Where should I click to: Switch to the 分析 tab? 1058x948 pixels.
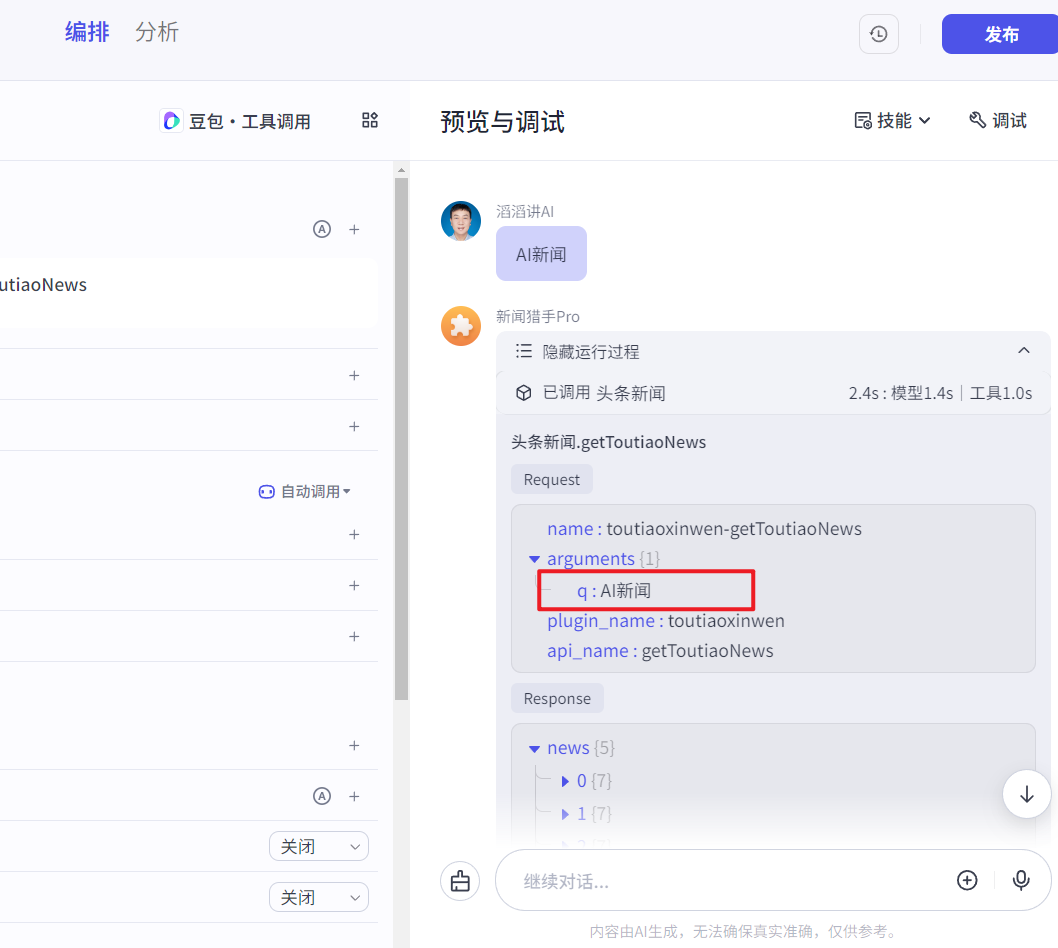157,32
